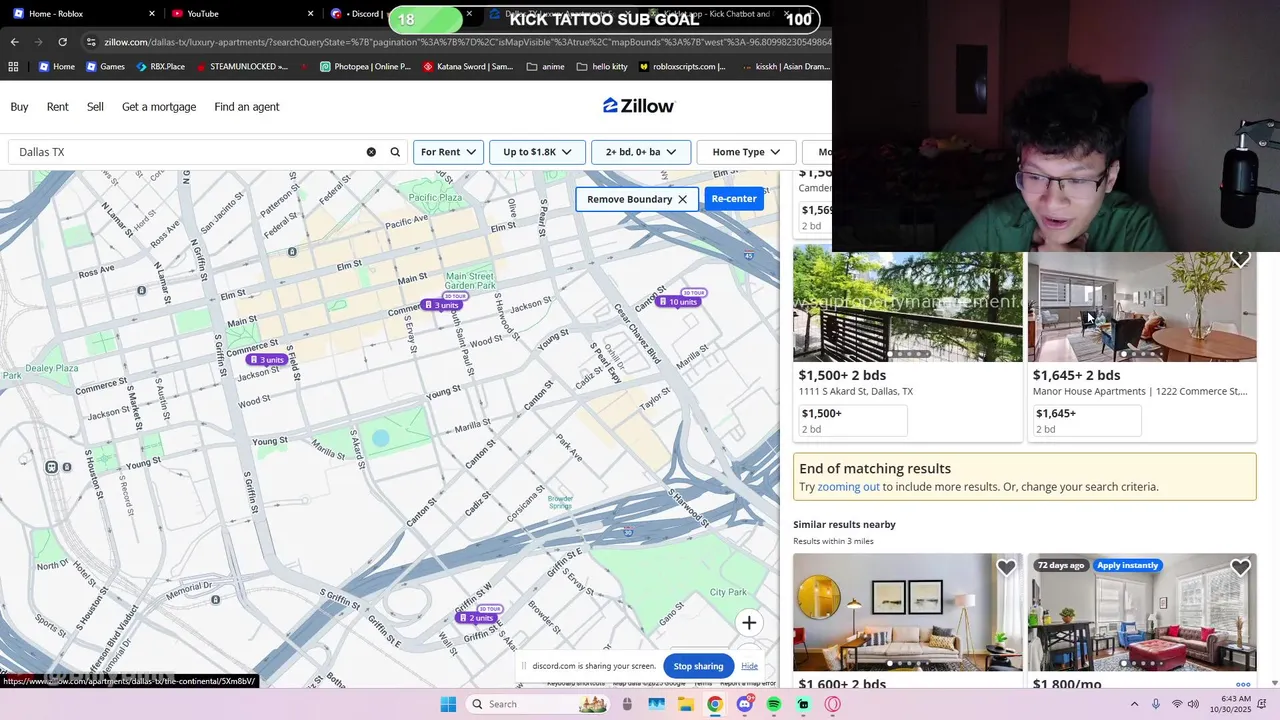Switch to Chrome in the taskbar
The image size is (1280, 720).
point(715,704)
